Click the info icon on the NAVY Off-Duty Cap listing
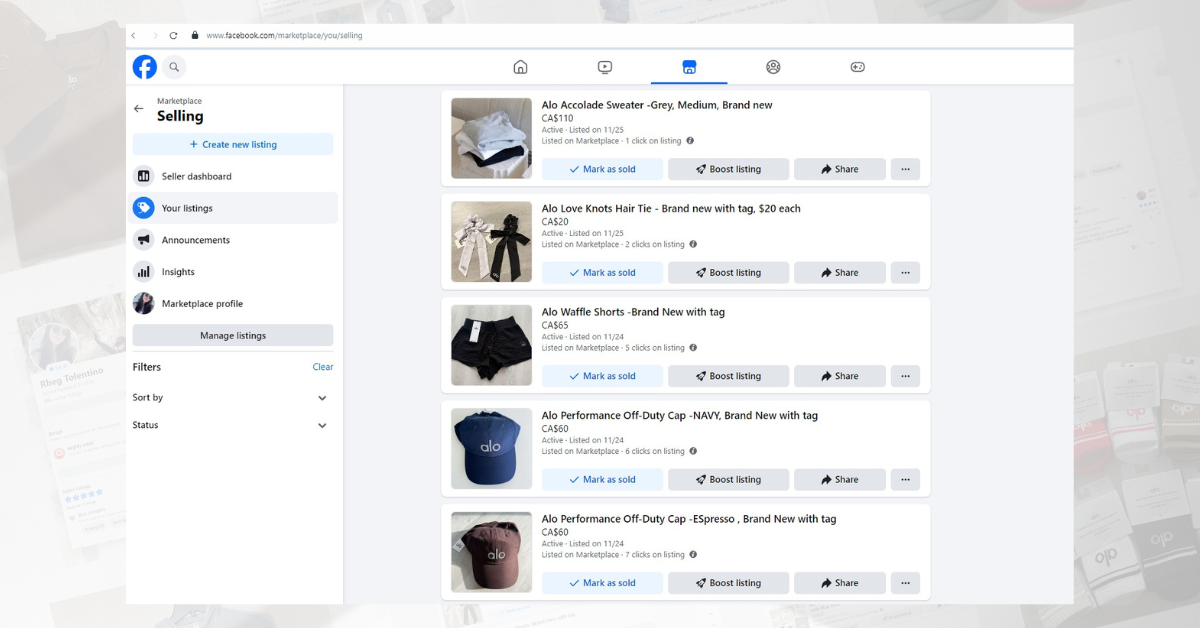Viewport: 1200px width, 628px height. pyautogui.click(x=693, y=451)
